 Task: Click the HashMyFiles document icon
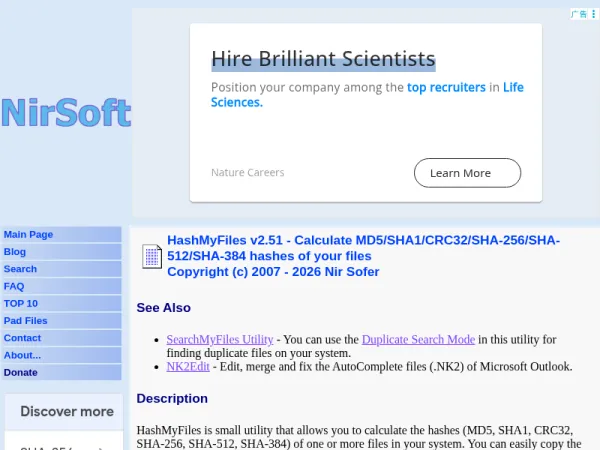pyautogui.click(x=152, y=256)
